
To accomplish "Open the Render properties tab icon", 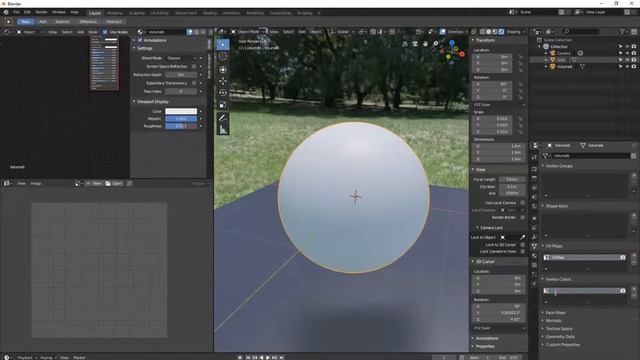I will (534, 169).
